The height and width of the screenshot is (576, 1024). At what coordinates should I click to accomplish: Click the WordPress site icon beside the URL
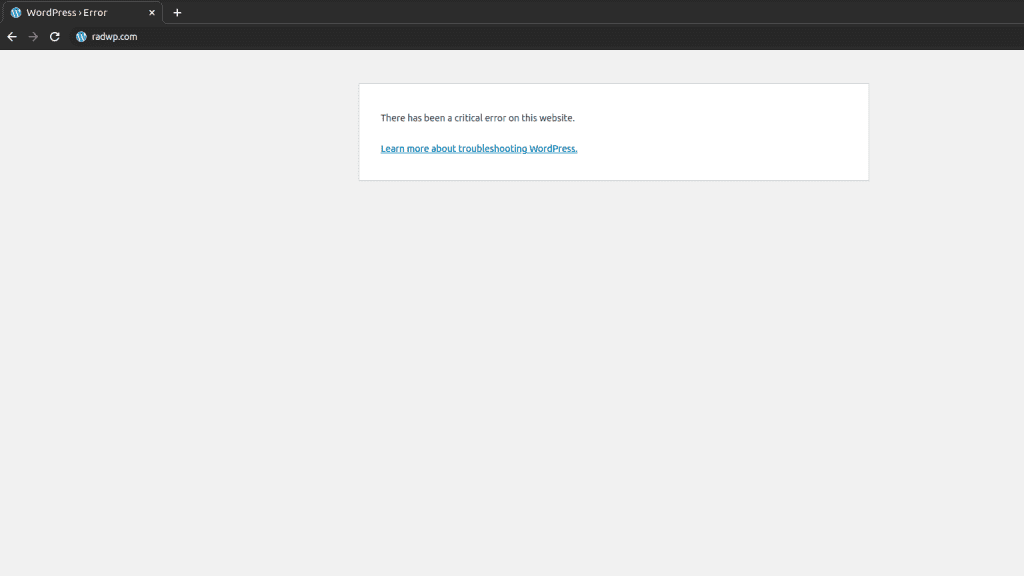pos(82,37)
